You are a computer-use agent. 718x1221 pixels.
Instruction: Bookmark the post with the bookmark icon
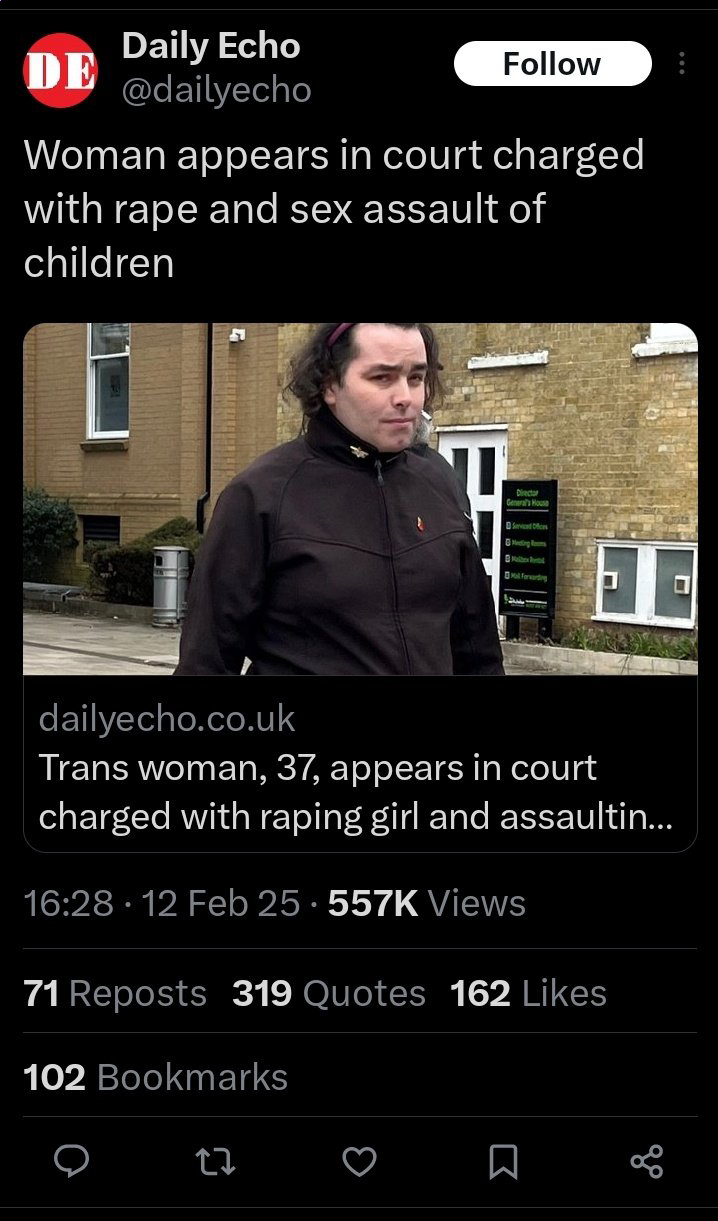pos(503,1161)
